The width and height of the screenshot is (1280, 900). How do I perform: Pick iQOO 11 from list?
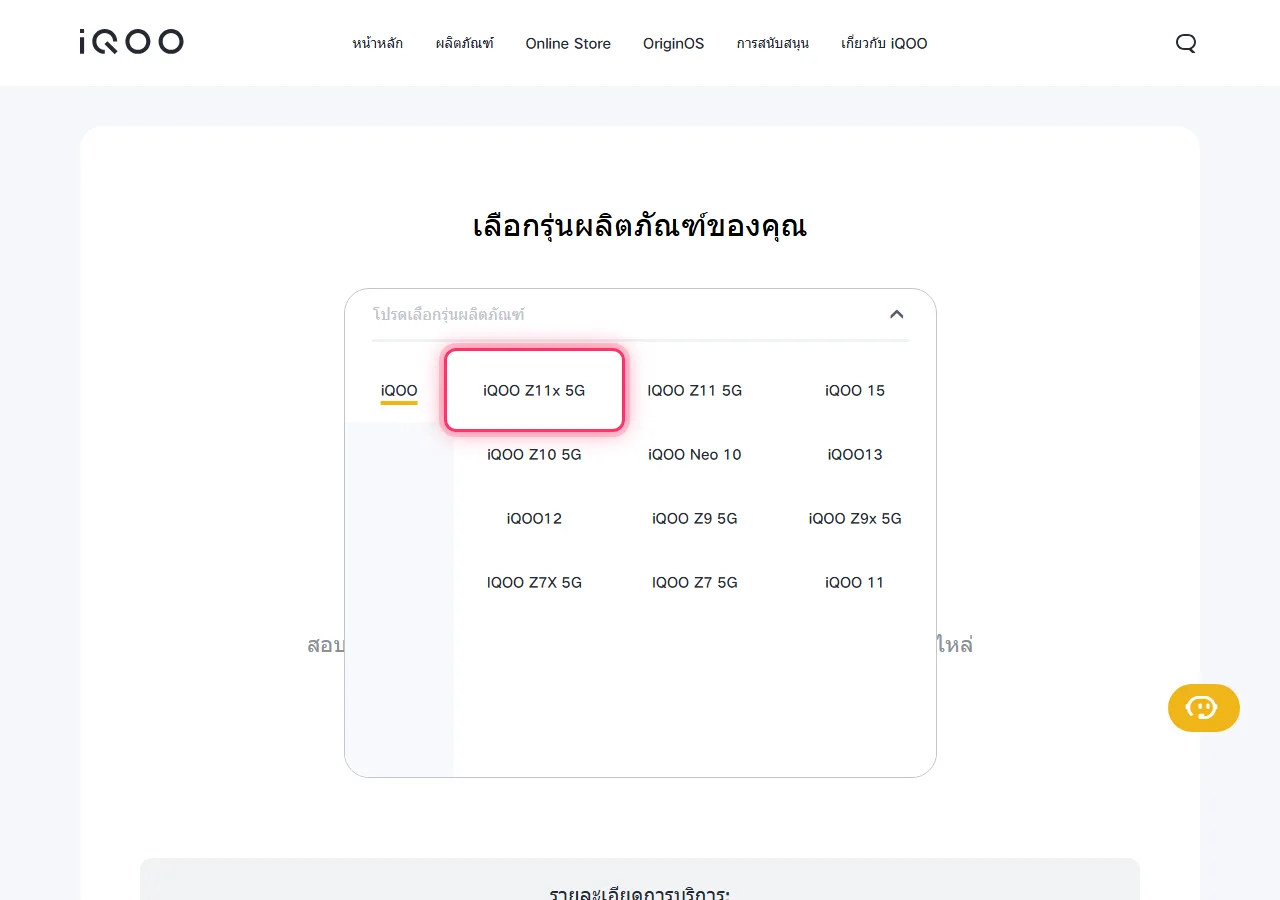pyautogui.click(x=855, y=583)
